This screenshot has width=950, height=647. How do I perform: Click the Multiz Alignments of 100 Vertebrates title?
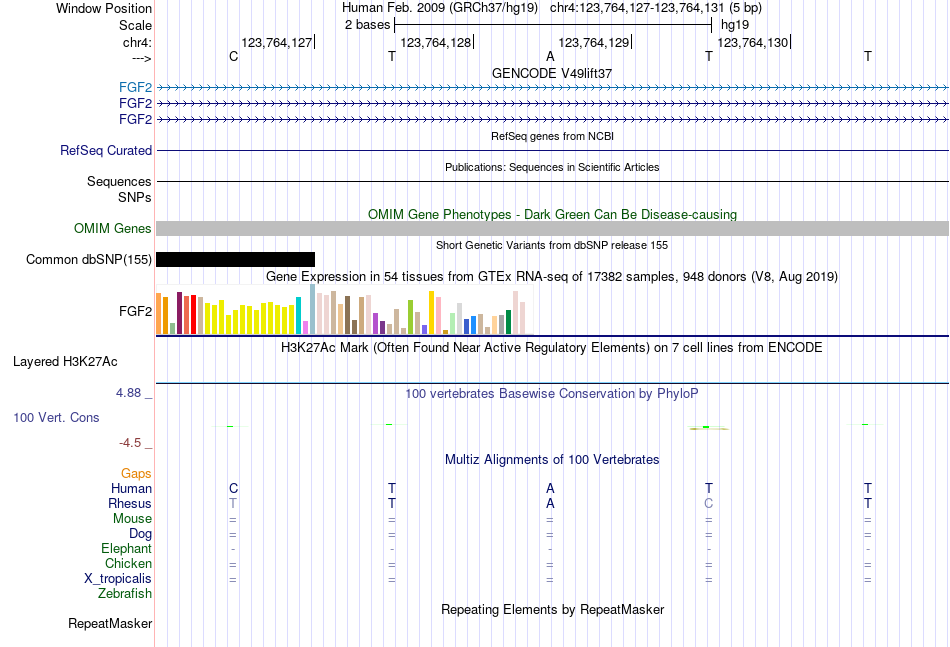[552, 460]
